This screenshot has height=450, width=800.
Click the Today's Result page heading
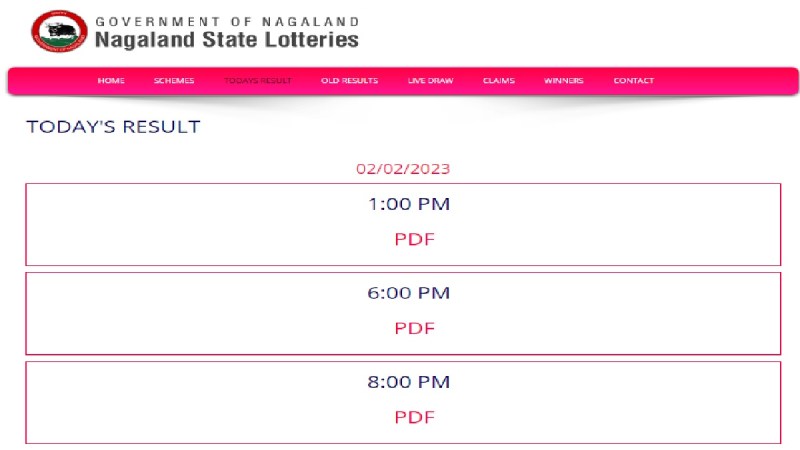click(x=113, y=127)
